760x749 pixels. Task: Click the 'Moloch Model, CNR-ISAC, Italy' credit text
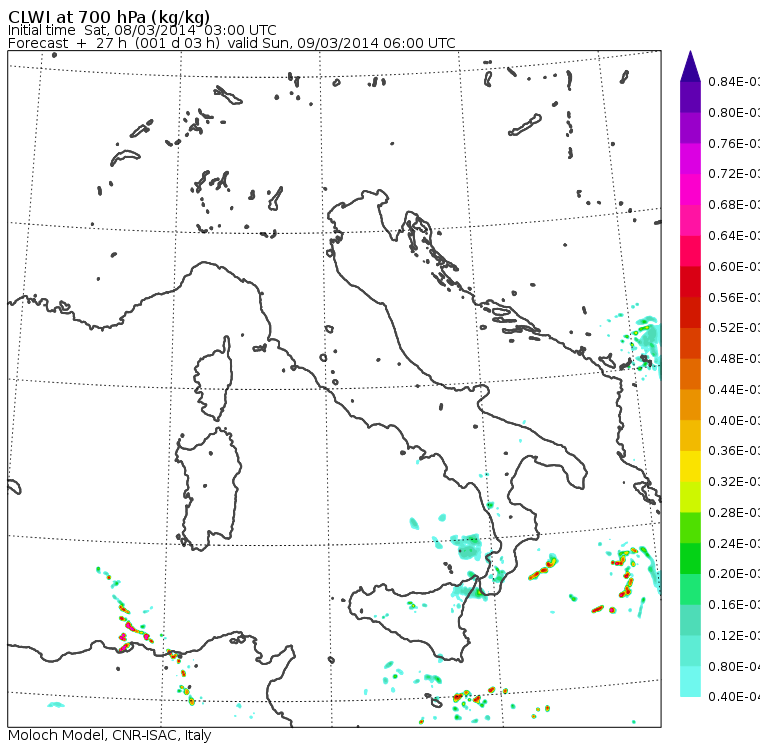tap(110, 735)
